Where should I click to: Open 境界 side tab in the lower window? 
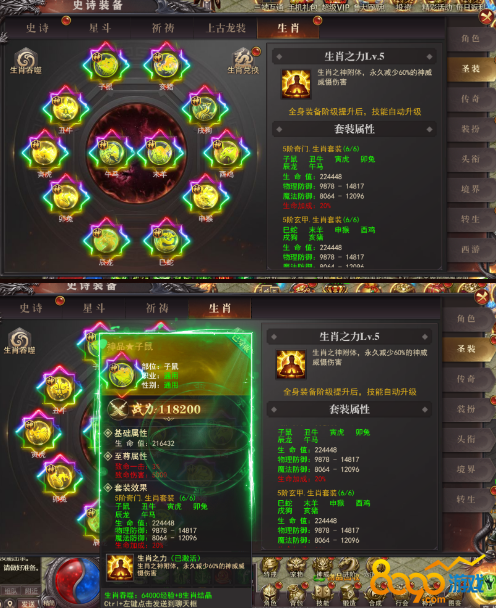pyautogui.click(x=466, y=469)
